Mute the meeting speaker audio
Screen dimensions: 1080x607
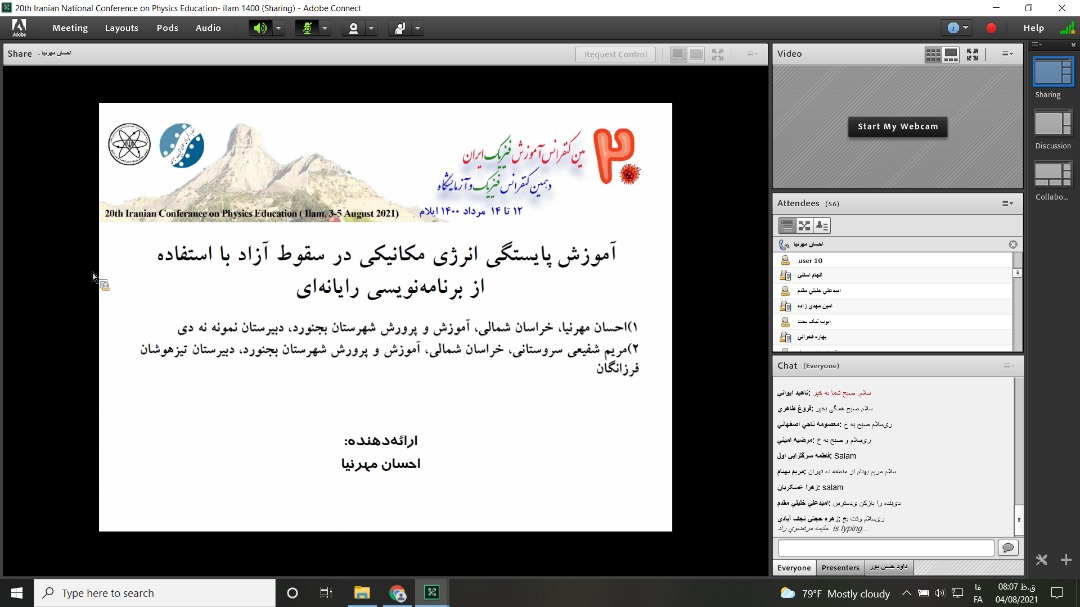point(259,28)
